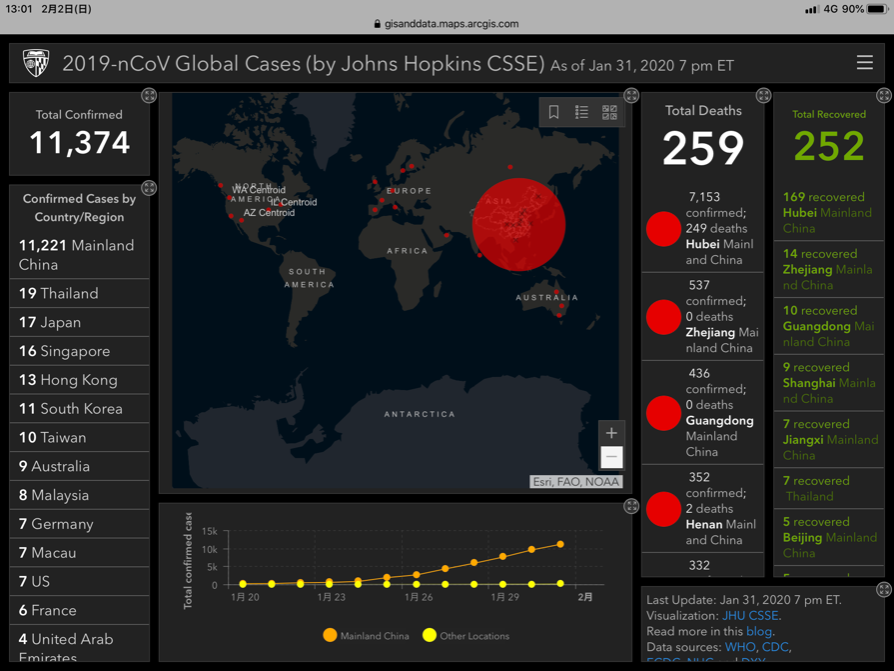Open the WHO data source link
The height and width of the screenshot is (671, 894).
click(740, 647)
